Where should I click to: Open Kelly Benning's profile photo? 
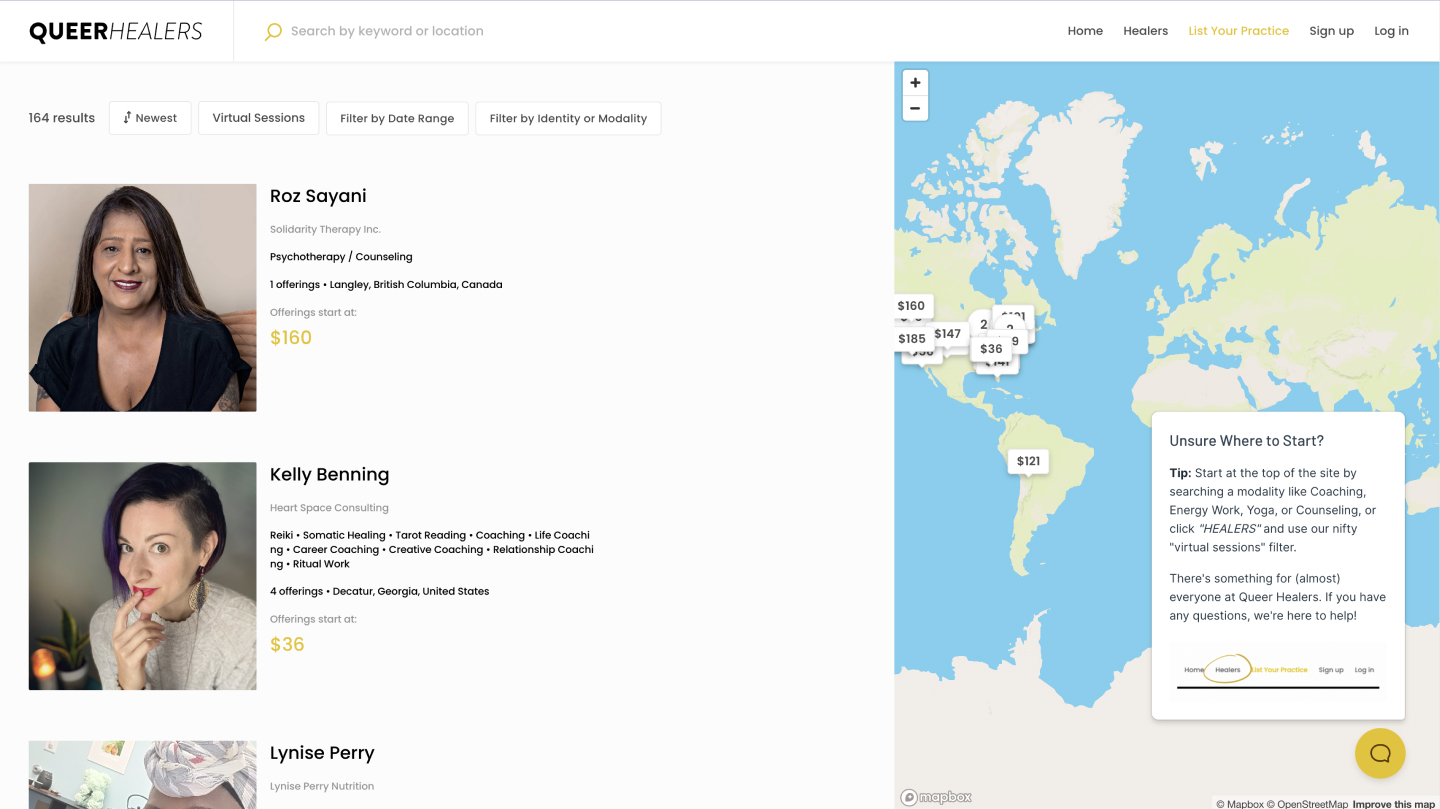[143, 576]
